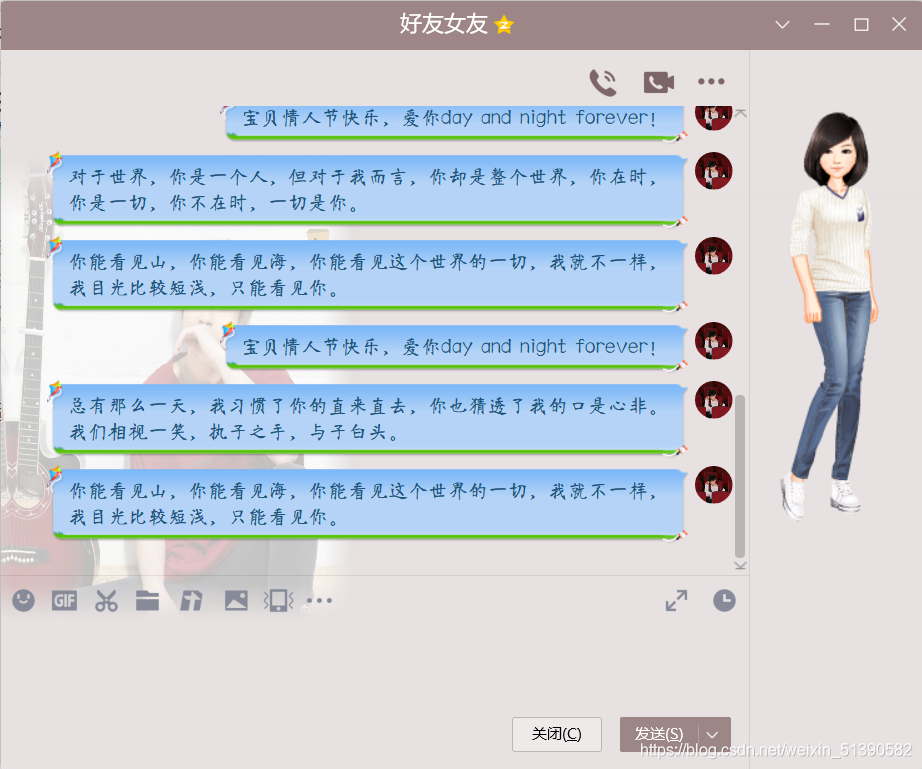Click the yellow star badge next to title

click(504, 25)
